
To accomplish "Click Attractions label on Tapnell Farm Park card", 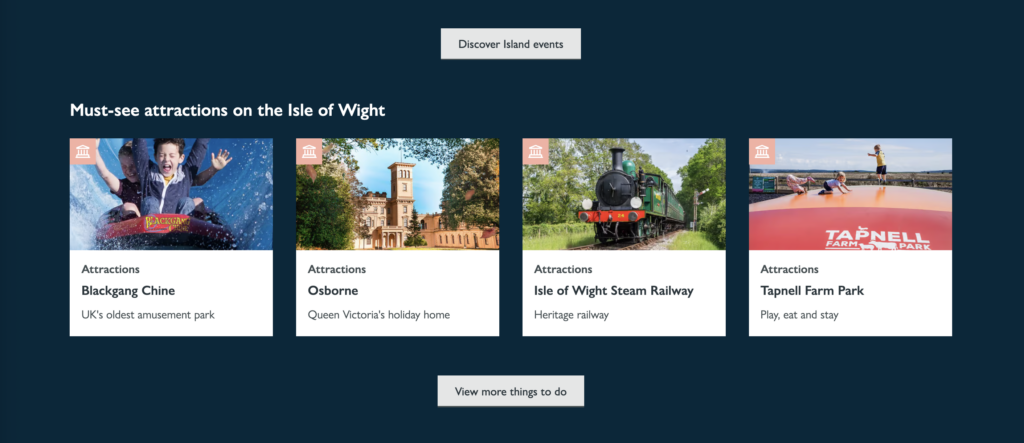I will pyautogui.click(x=790, y=269).
